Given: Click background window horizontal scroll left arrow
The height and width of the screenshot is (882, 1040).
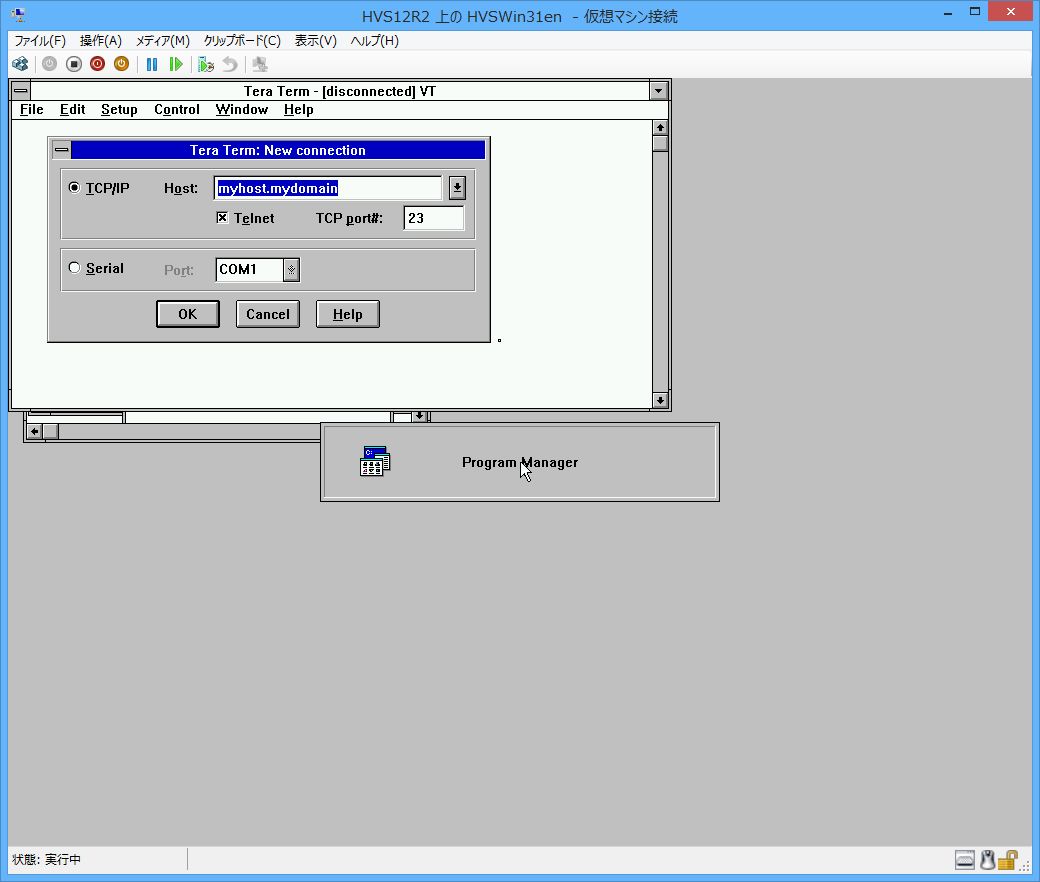Looking at the screenshot, I should [x=34, y=432].
